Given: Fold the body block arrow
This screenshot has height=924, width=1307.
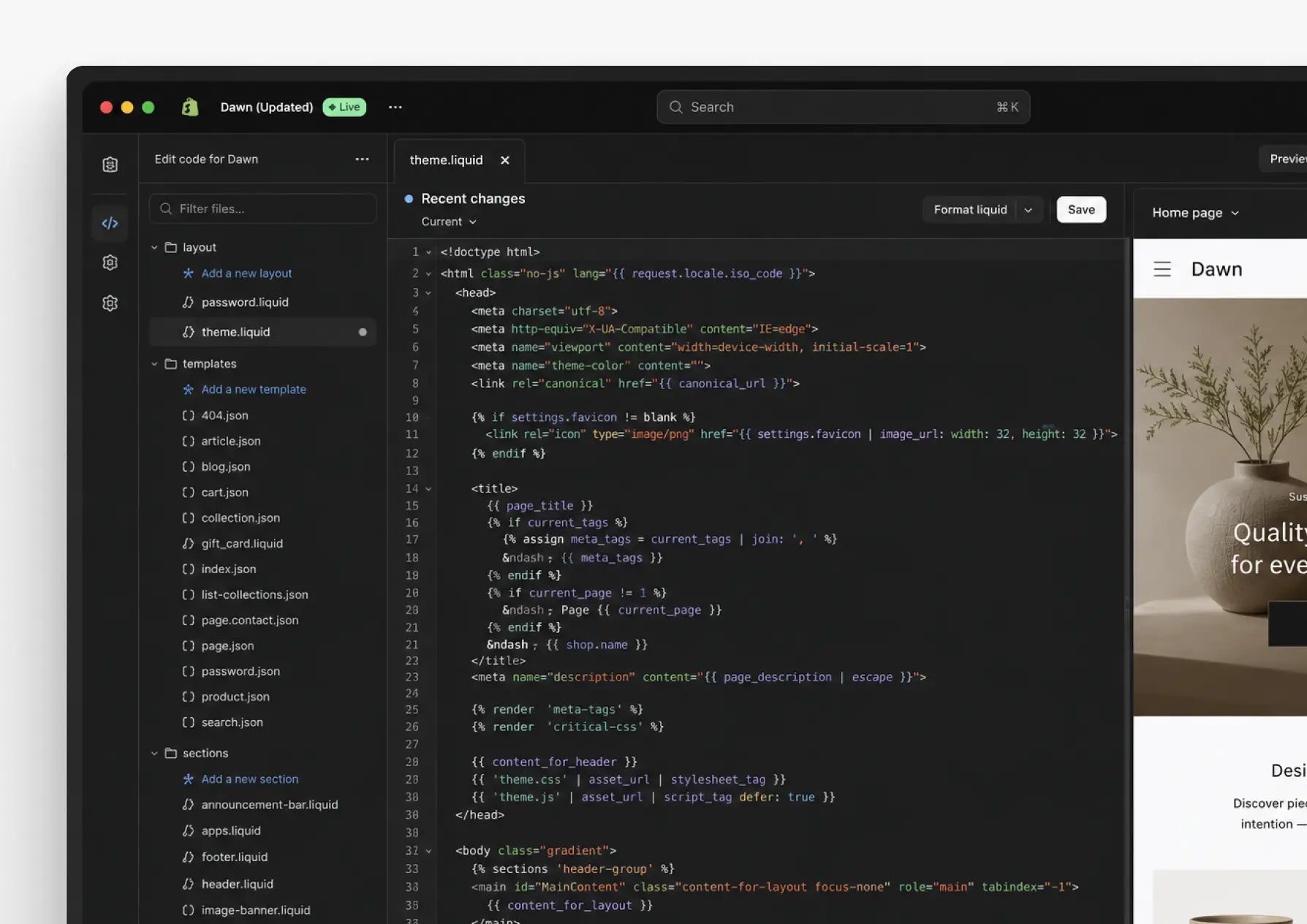Looking at the screenshot, I should 428,851.
